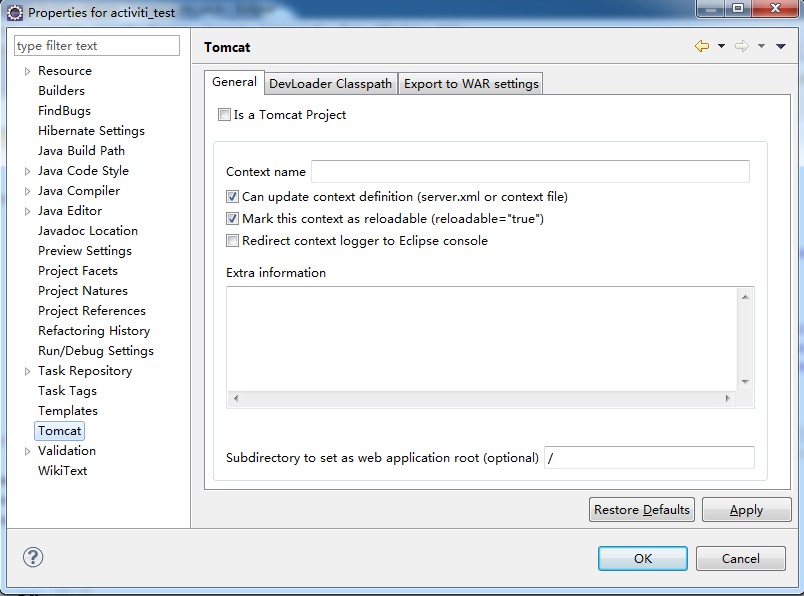Switch to the General tab
Image resolution: width=804 pixels, height=596 pixels.
[x=234, y=82]
